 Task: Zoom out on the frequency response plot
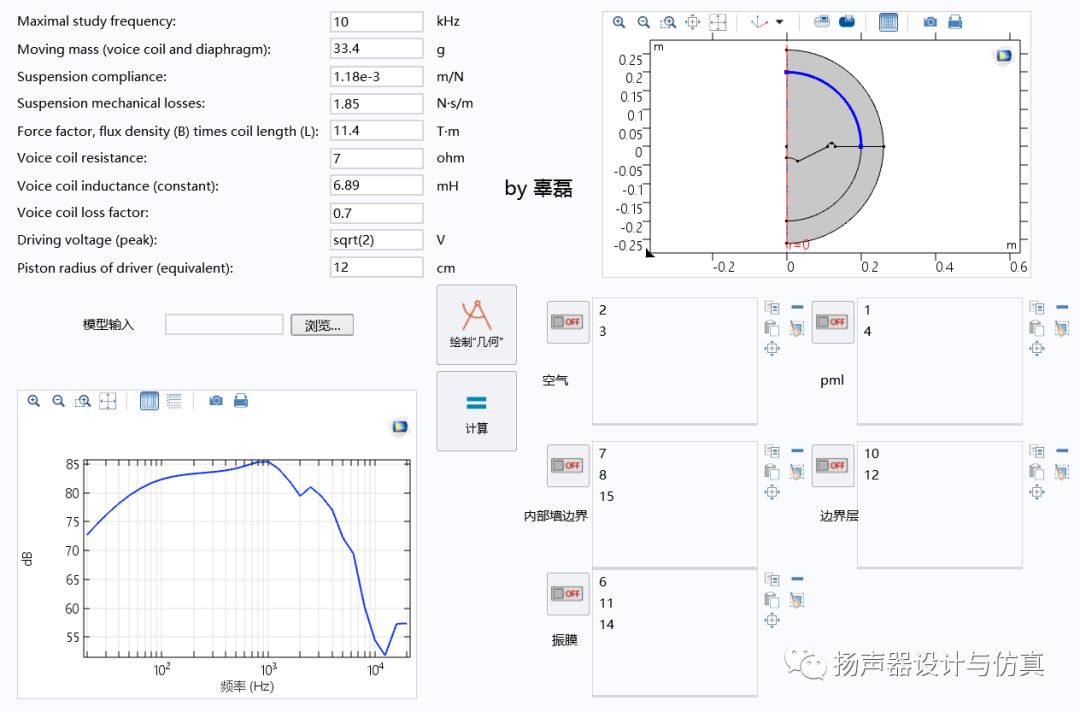tap(58, 401)
